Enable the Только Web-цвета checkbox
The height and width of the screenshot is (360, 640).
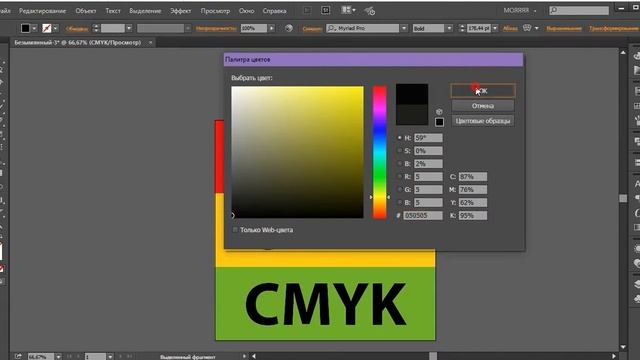click(235, 230)
